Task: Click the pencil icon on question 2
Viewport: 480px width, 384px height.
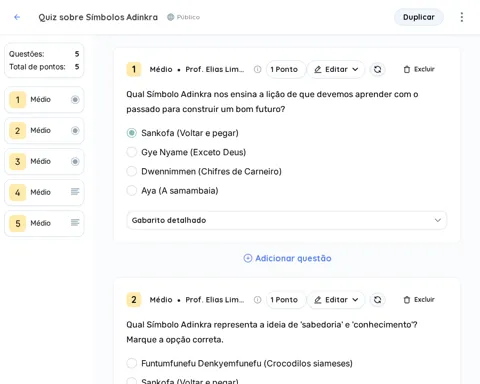Action: [318, 300]
